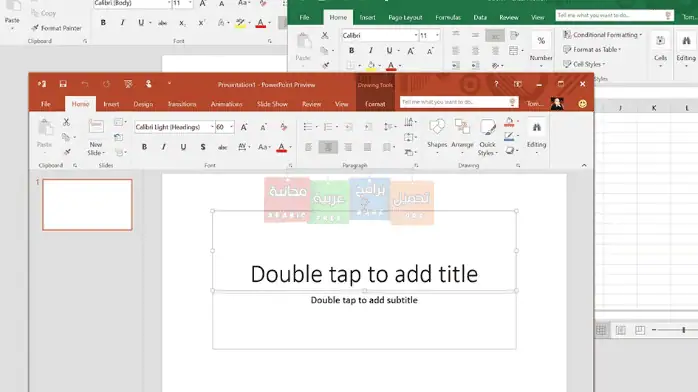Open Drawing Tools Format tab
Image resolution: width=698 pixels, height=392 pixels.
375,104
